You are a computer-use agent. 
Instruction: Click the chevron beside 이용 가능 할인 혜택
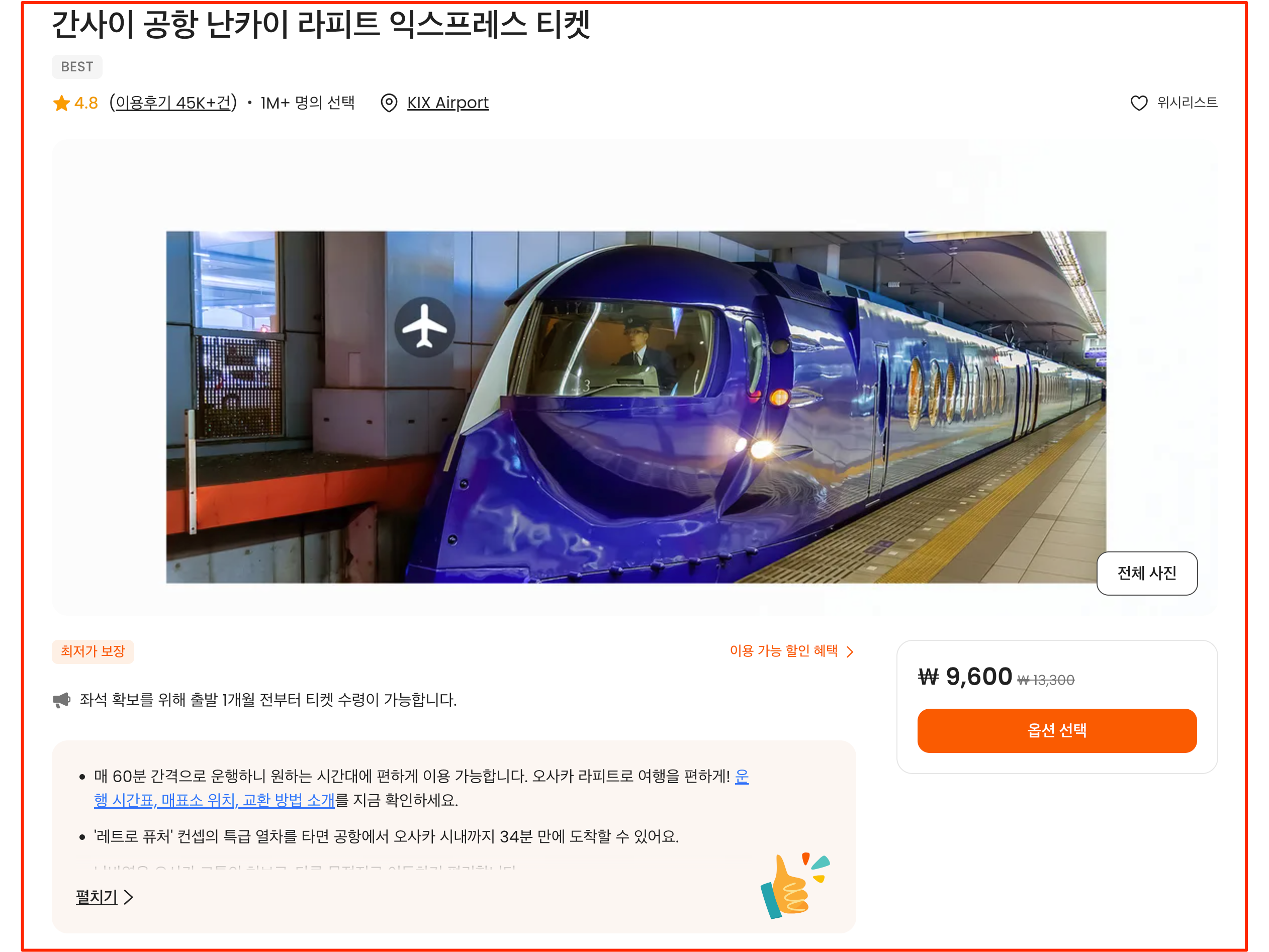850,651
